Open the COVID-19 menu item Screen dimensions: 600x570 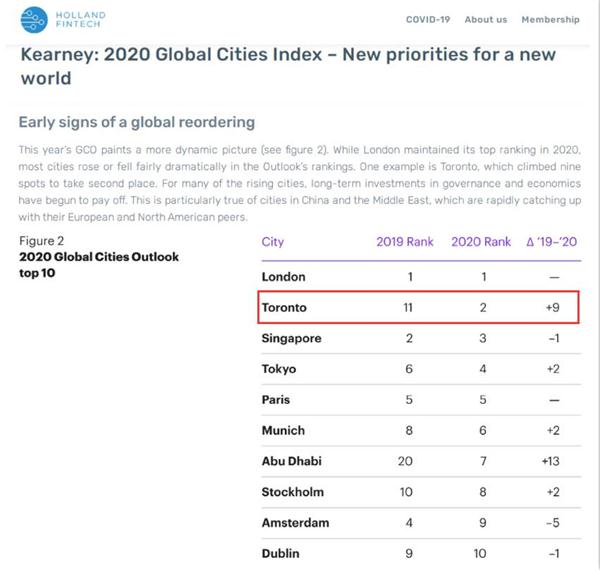click(429, 19)
